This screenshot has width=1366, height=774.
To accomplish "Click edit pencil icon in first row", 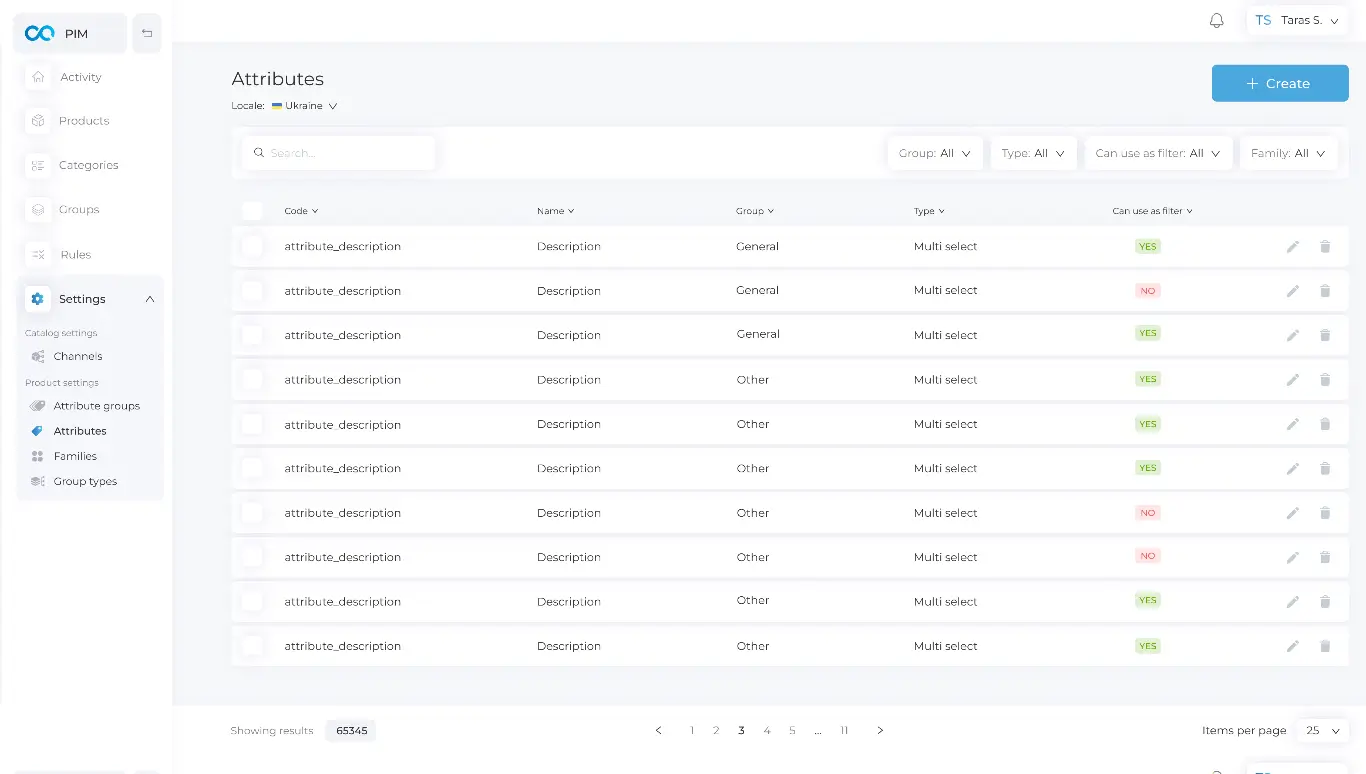I will [x=1292, y=247].
